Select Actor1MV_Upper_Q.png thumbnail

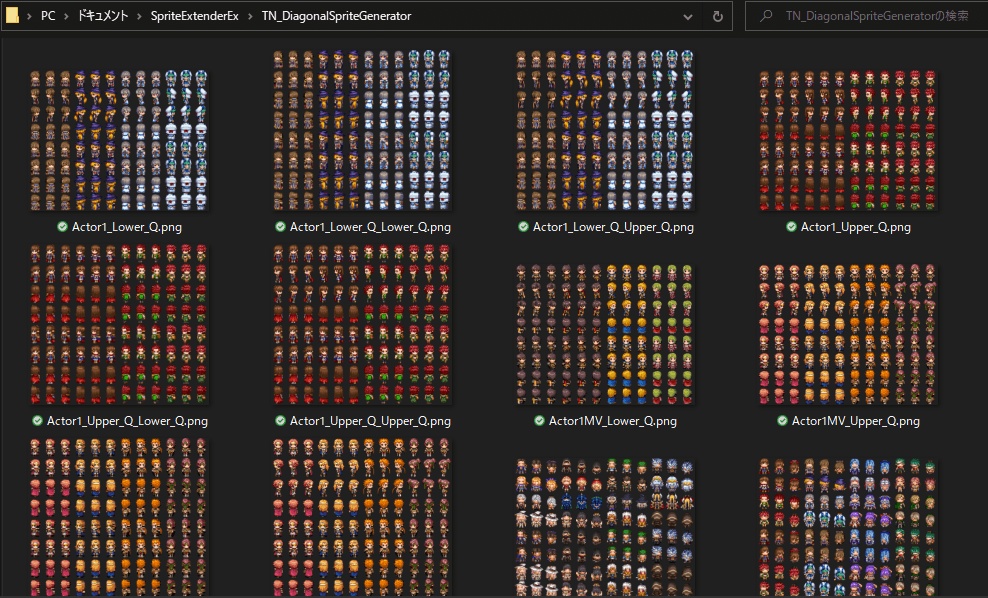848,334
